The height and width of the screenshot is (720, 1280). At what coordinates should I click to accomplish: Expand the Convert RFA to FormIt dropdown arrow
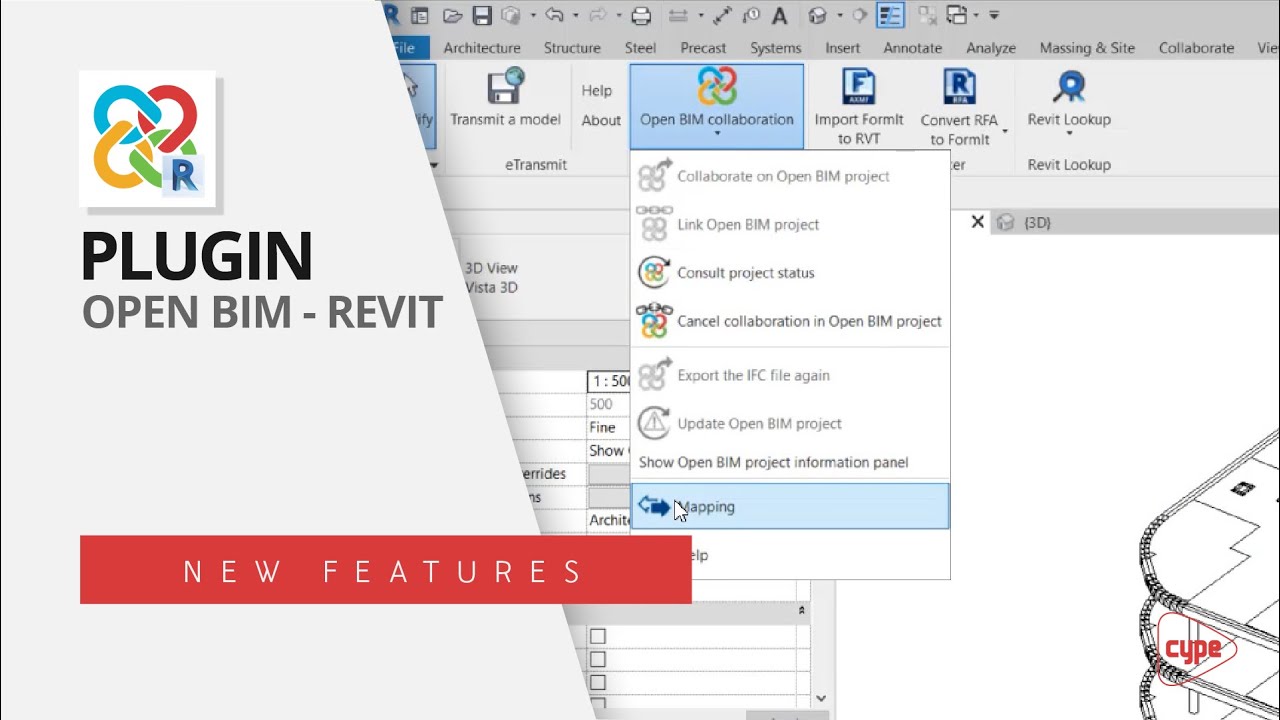(1005, 131)
